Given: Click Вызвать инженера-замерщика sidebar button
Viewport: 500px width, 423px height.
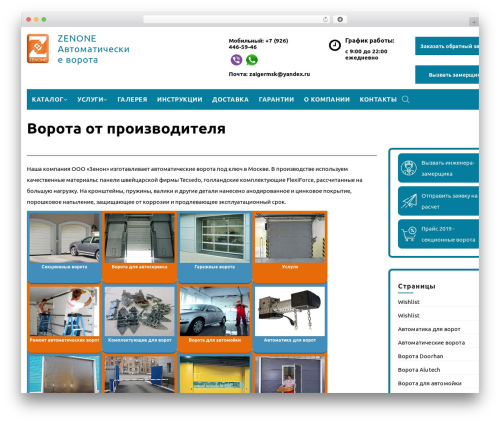Looking at the screenshot, I should 438,168.
